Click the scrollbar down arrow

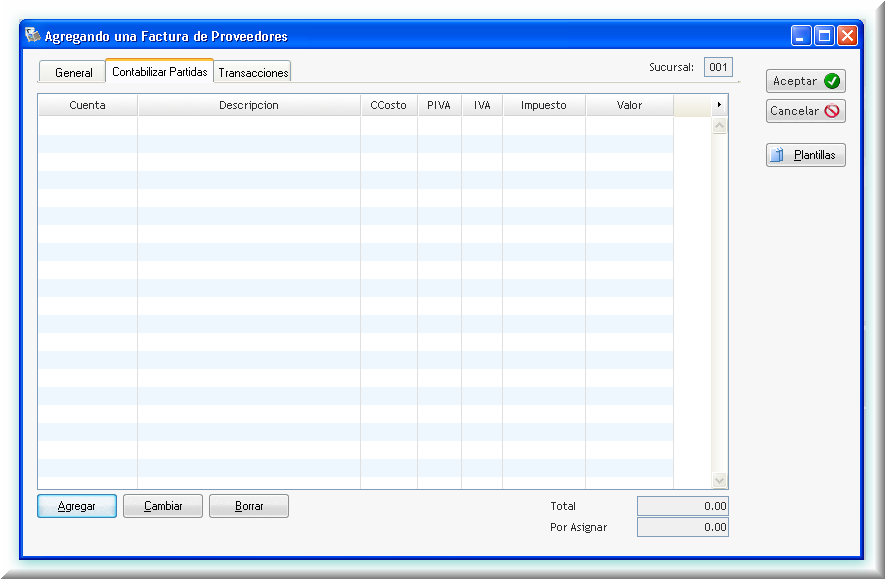pyautogui.click(x=719, y=480)
